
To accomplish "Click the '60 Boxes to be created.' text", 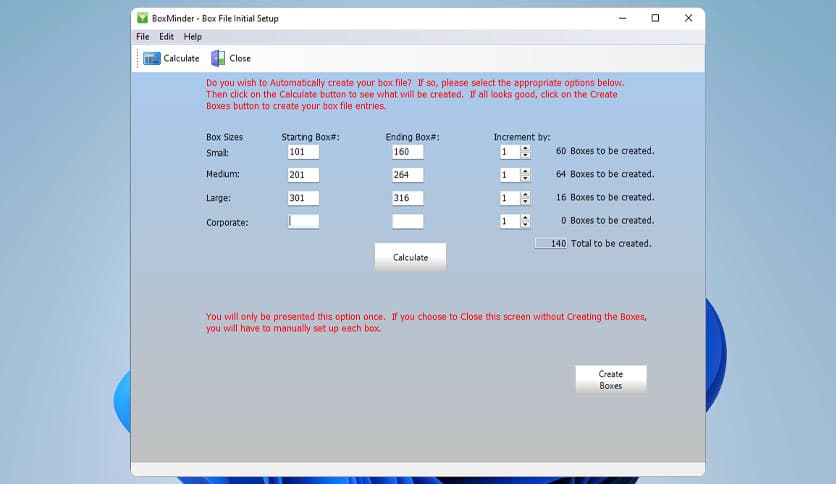I will coord(605,151).
